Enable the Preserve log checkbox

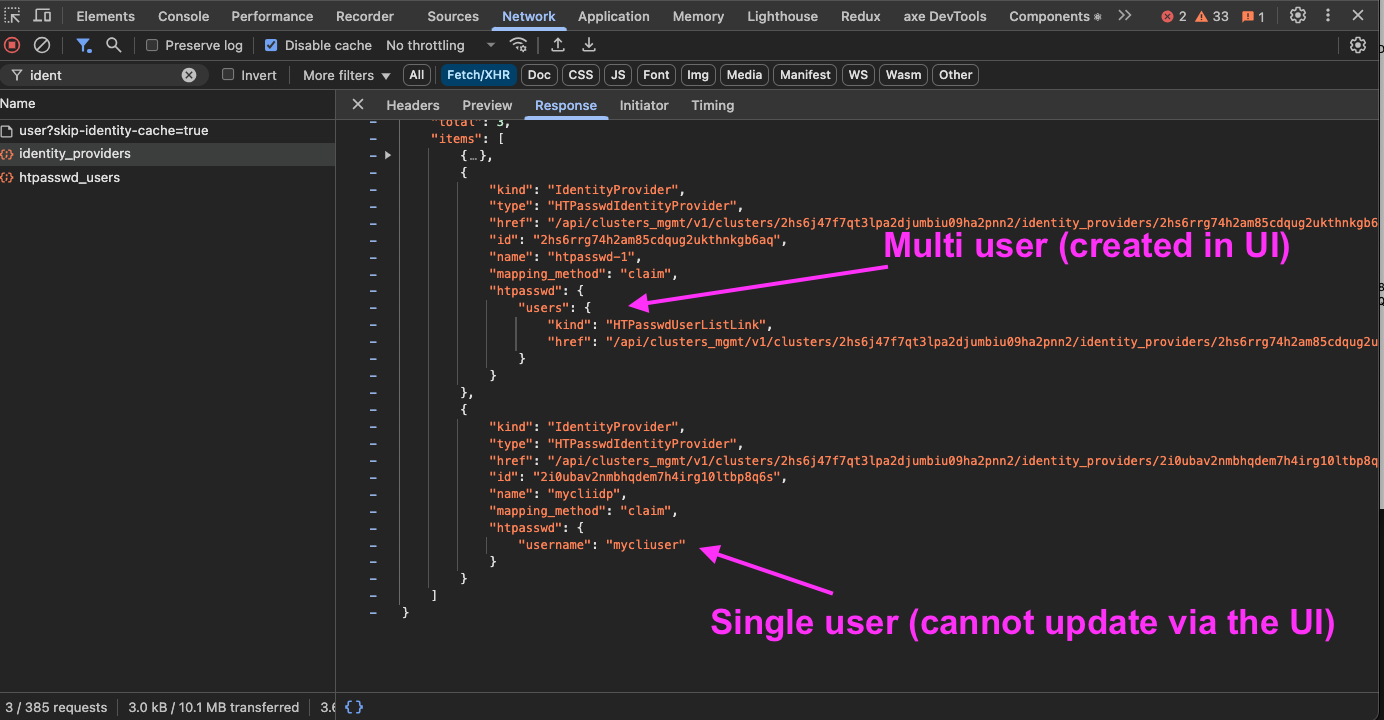point(152,45)
